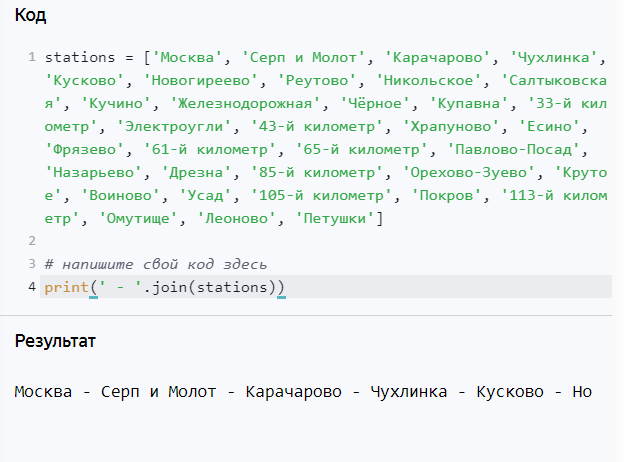This screenshot has width=624, height=462.
Task: Click the 'Воиново' string in the code
Action: (120, 195)
